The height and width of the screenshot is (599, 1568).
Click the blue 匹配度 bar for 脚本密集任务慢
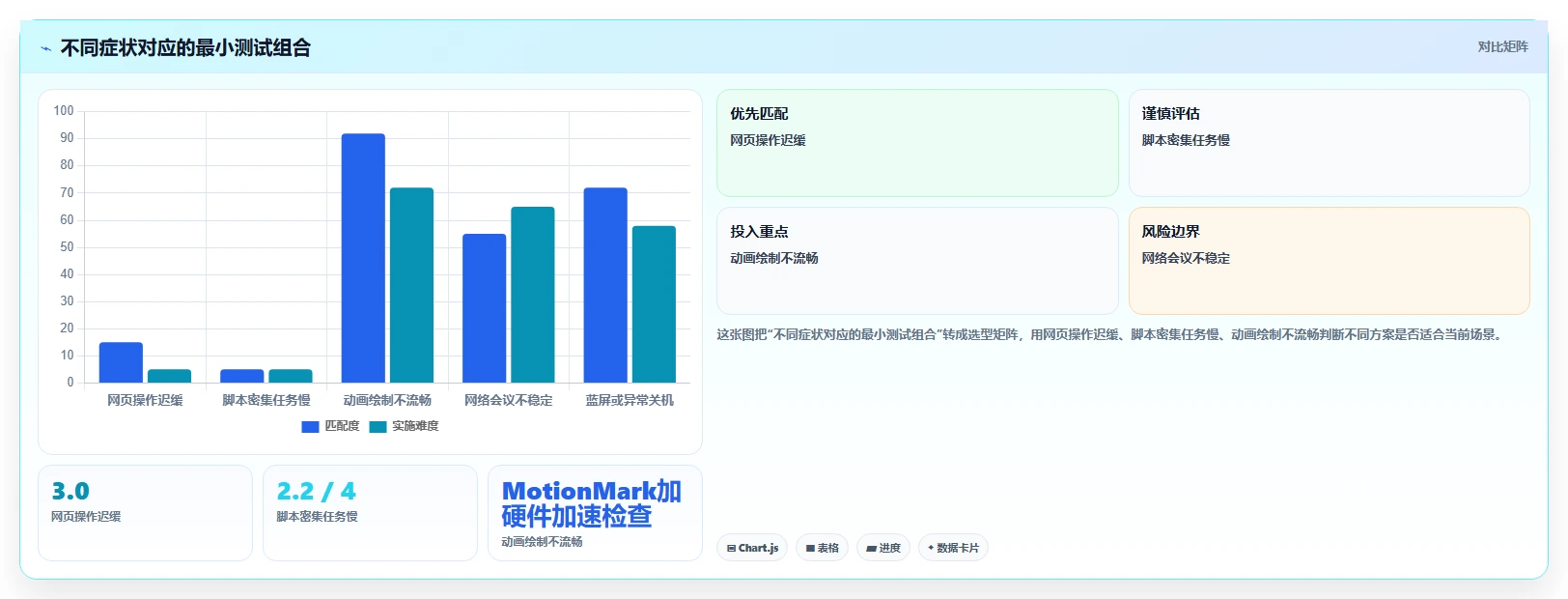tap(241, 376)
